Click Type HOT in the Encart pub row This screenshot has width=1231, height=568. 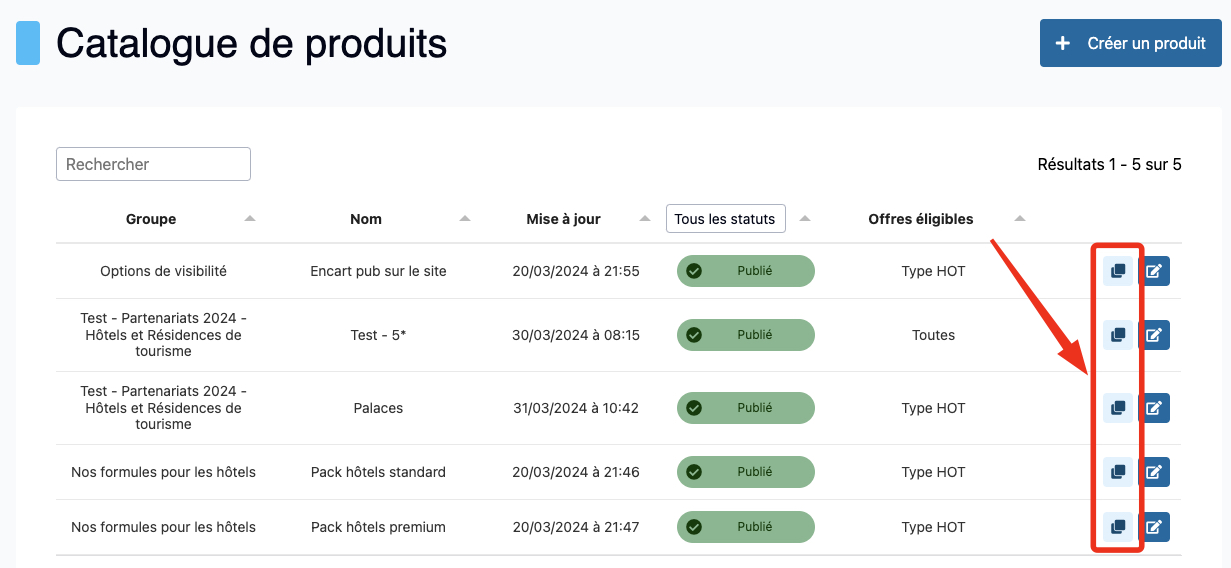tap(934, 271)
